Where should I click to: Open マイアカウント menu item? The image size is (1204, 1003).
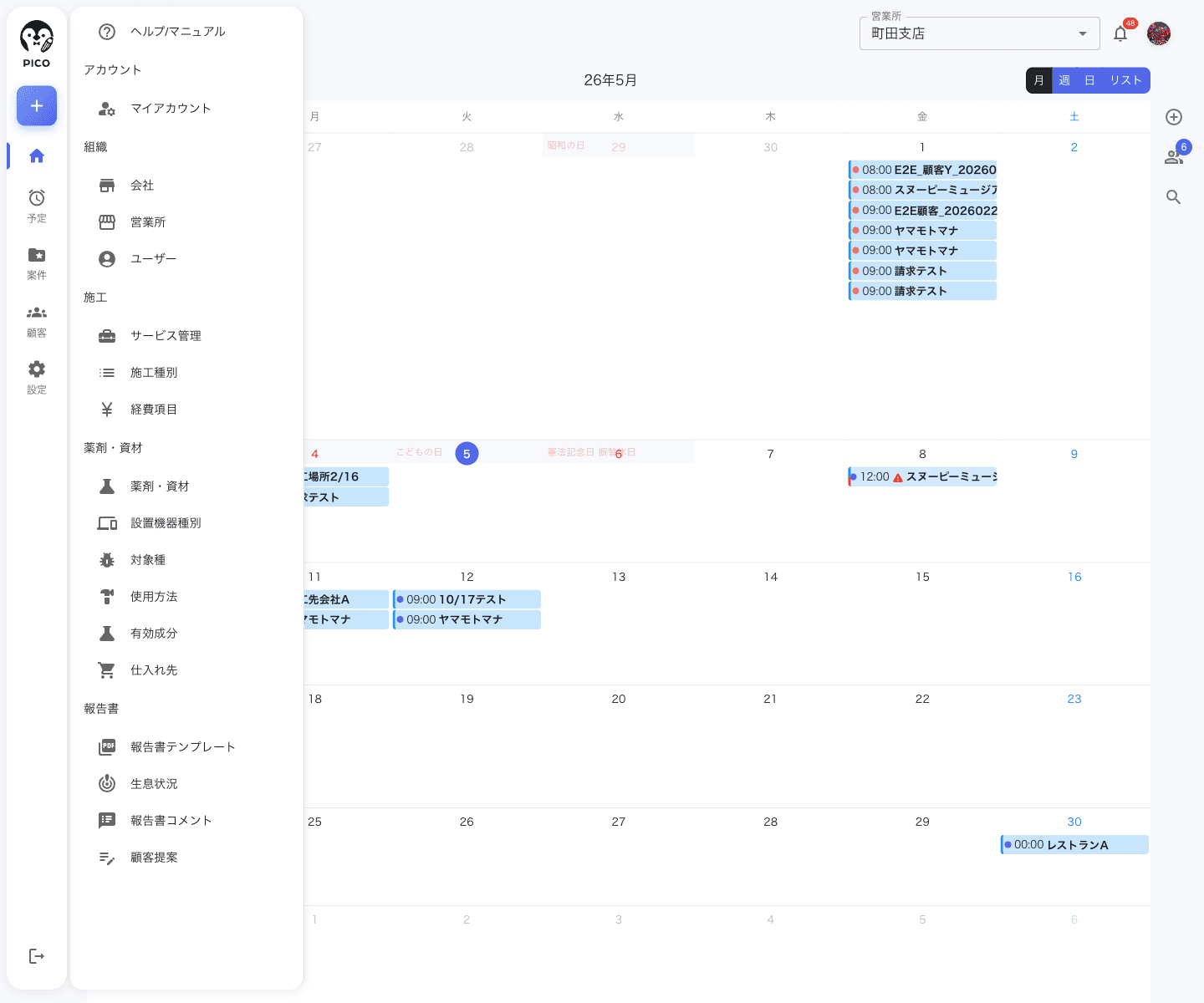186,109
